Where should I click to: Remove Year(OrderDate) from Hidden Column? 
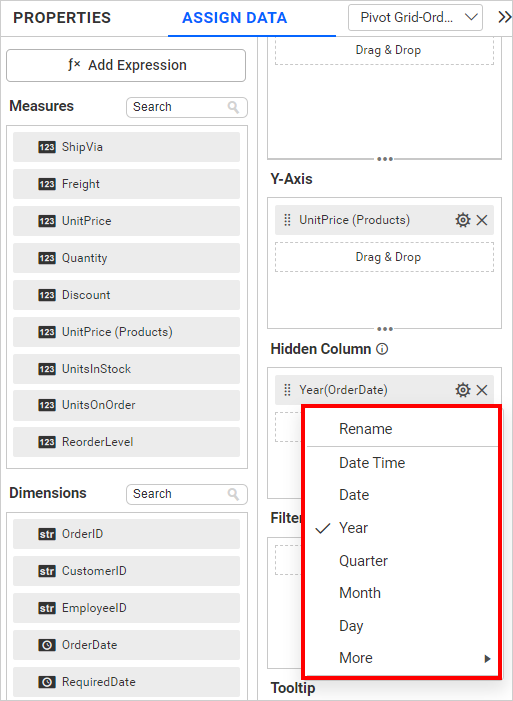(482, 390)
